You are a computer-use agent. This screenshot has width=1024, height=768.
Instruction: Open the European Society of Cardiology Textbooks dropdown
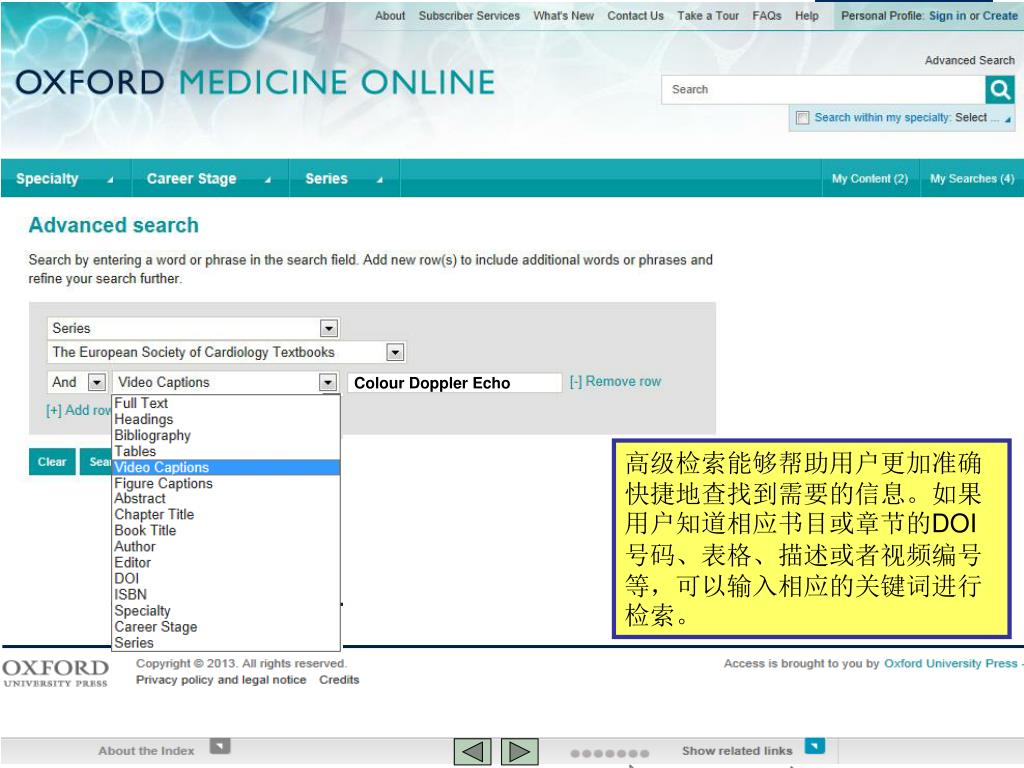(x=394, y=353)
